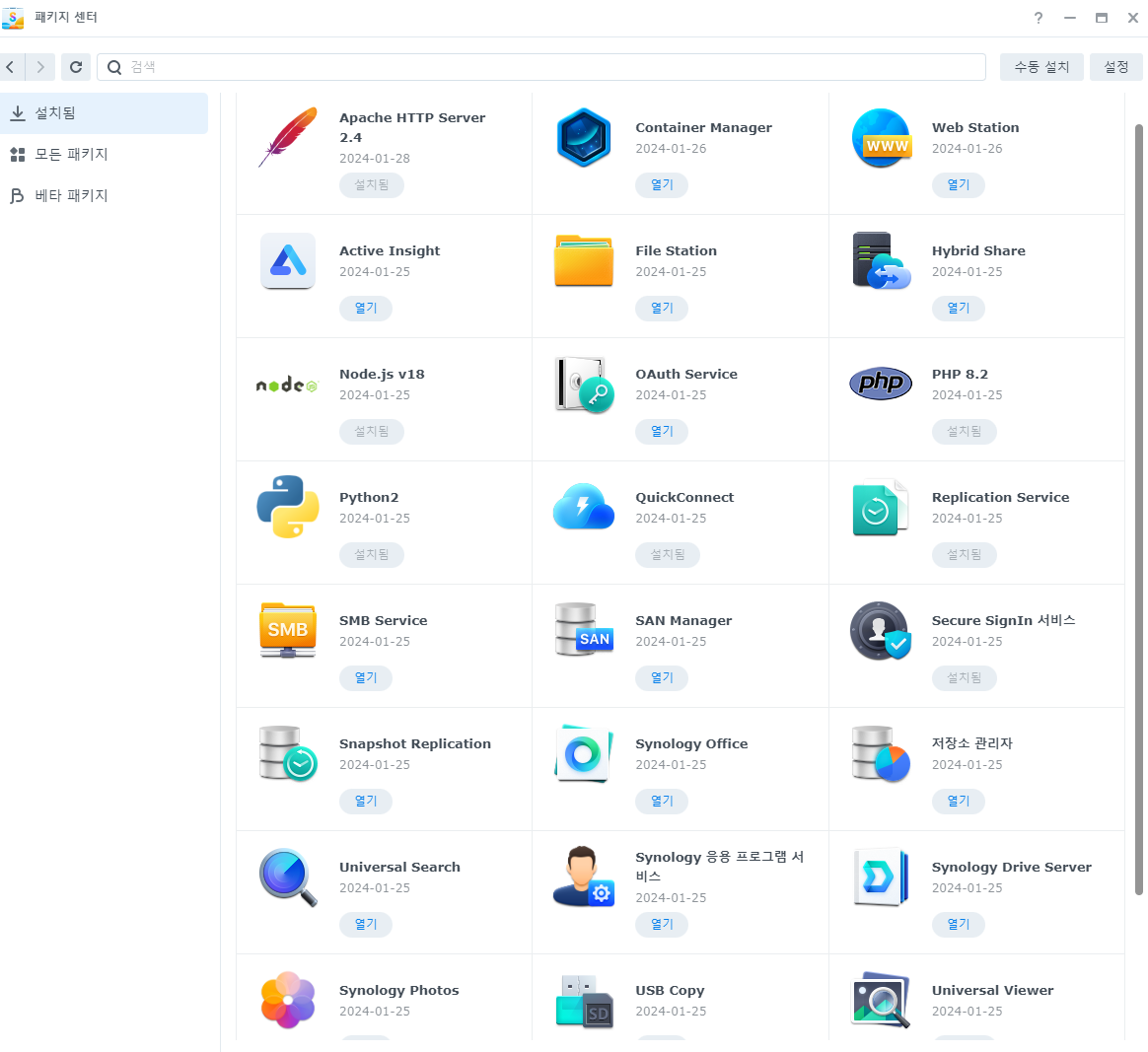Click the Web Station www globe icon
This screenshot has width=1148, height=1052.
pyautogui.click(x=882, y=138)
